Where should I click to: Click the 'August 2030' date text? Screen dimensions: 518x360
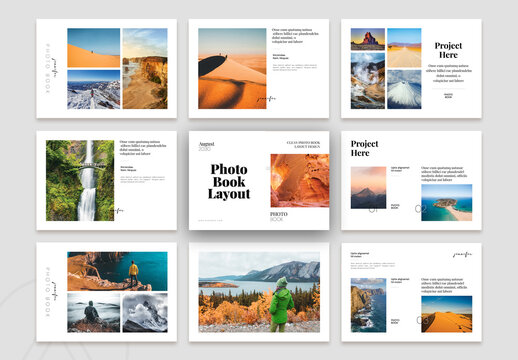[x=206, y=146]
